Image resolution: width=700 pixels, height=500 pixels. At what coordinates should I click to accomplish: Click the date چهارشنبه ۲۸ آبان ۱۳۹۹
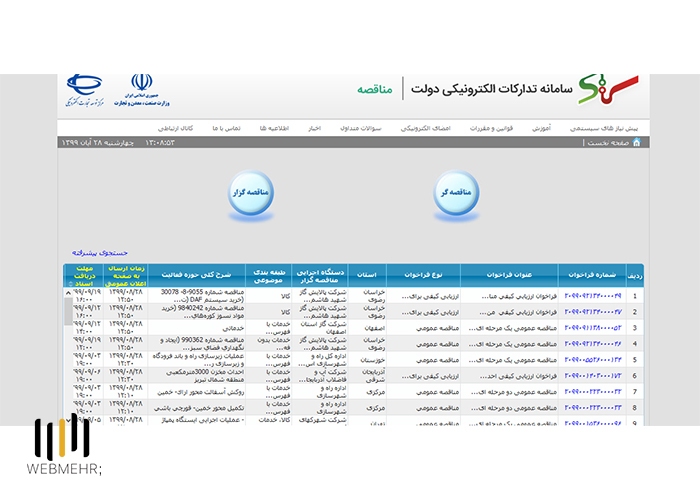(97, 143)
